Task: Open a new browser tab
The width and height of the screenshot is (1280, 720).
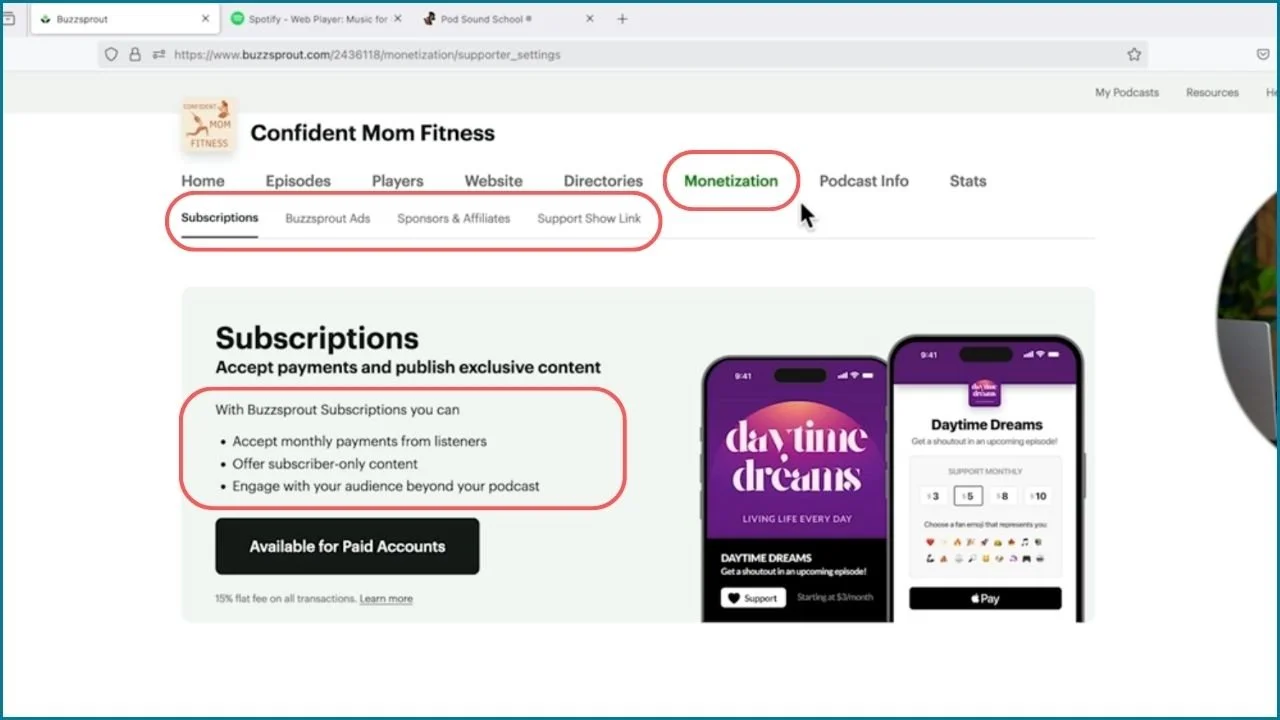Action: [622, 19]
